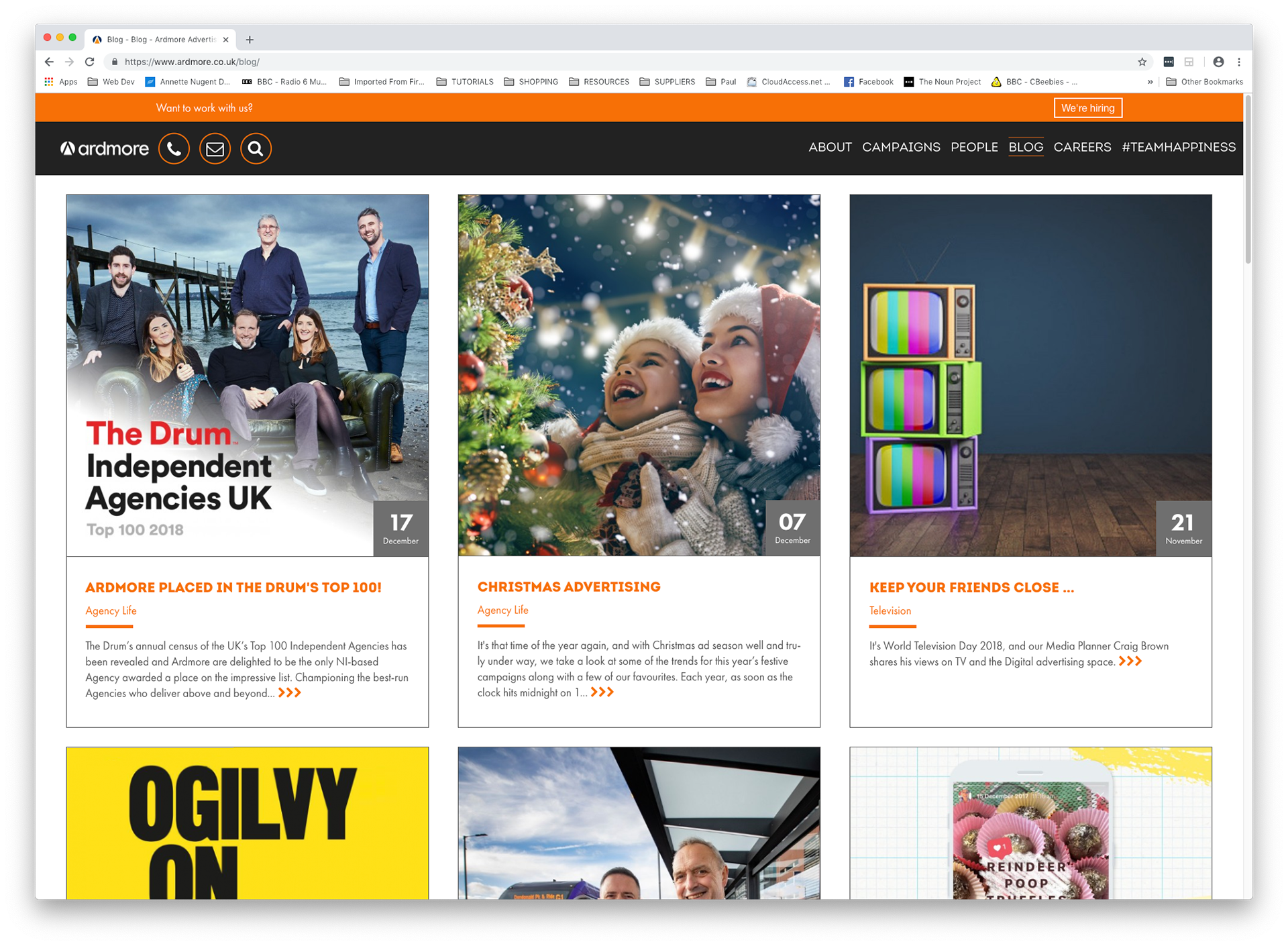
Task: Open the Imported From Fir... folder
Action: click(382, 82)
